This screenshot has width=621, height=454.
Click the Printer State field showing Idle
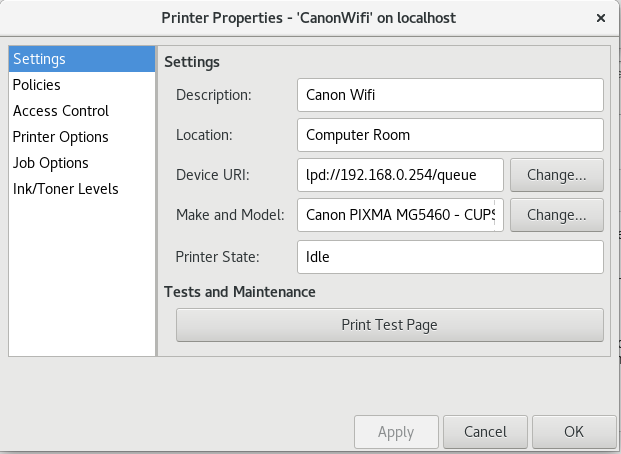pos(450,257)
